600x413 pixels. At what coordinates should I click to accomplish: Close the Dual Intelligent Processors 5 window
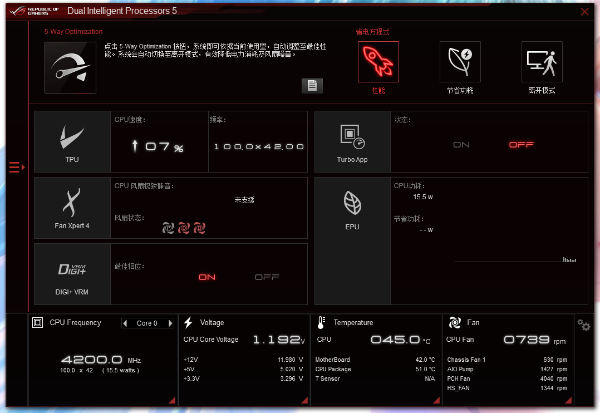click(584, 12)
